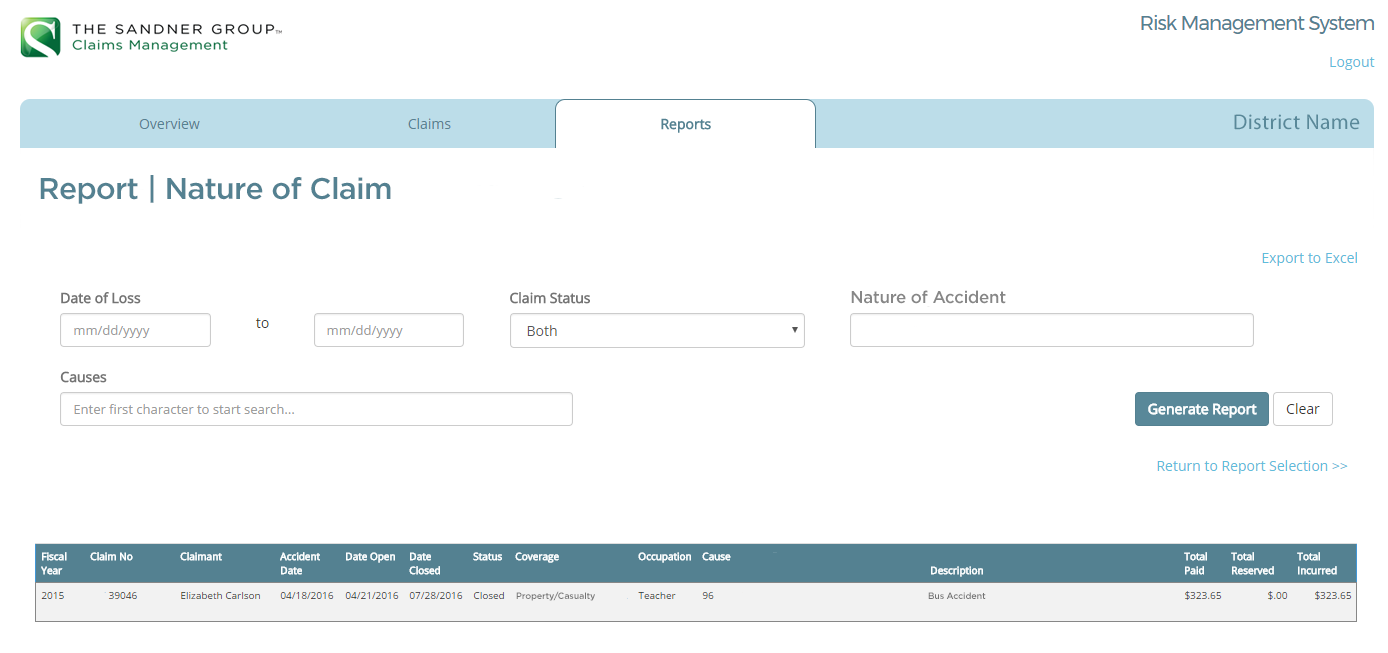
Task: Go back via Return to Report Selection
Action: click(1251, 466)
